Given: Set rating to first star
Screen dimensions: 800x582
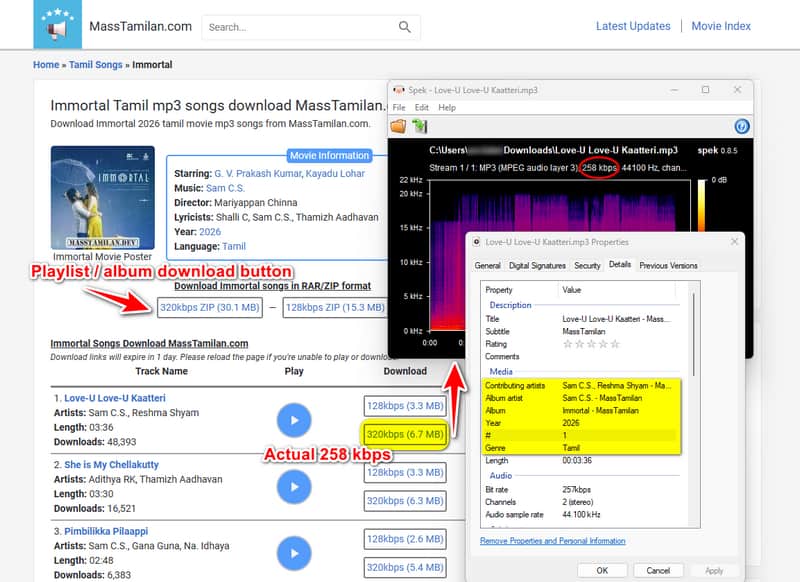Looking at the screenshot, I should click(567, 344).
